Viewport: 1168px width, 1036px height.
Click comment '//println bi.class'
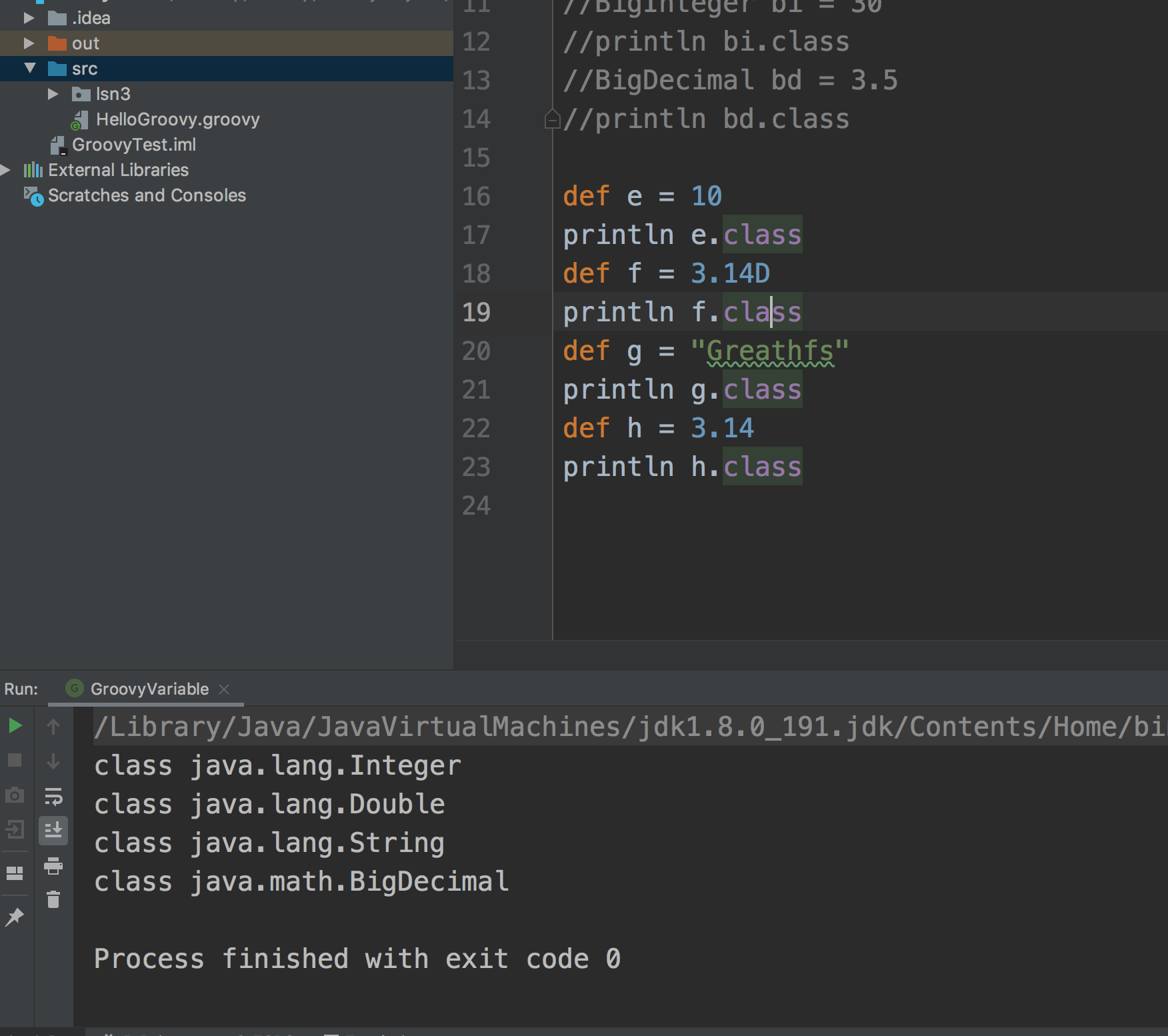pyautogui.click(x=706, y=41)
